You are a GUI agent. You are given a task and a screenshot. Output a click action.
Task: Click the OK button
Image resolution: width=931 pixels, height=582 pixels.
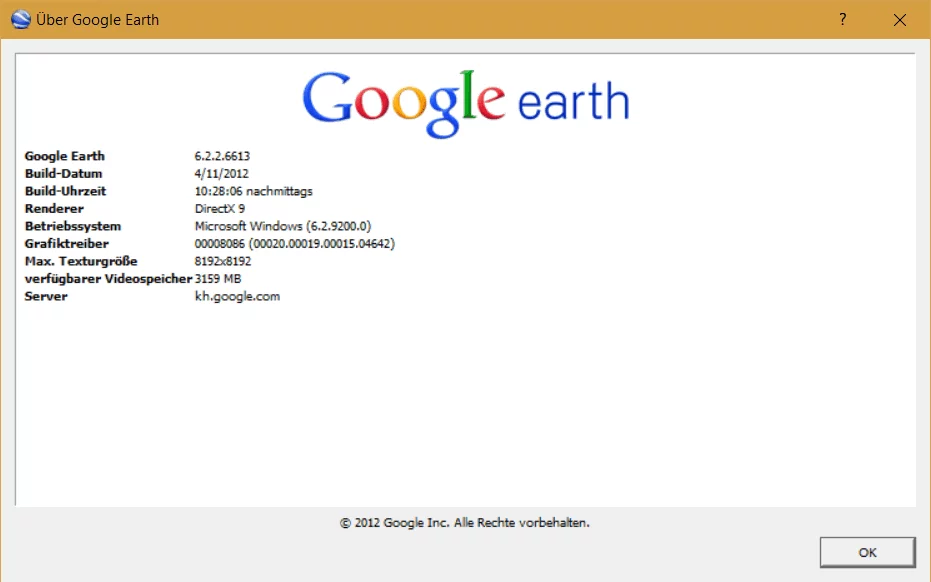[x=867, y=552]
